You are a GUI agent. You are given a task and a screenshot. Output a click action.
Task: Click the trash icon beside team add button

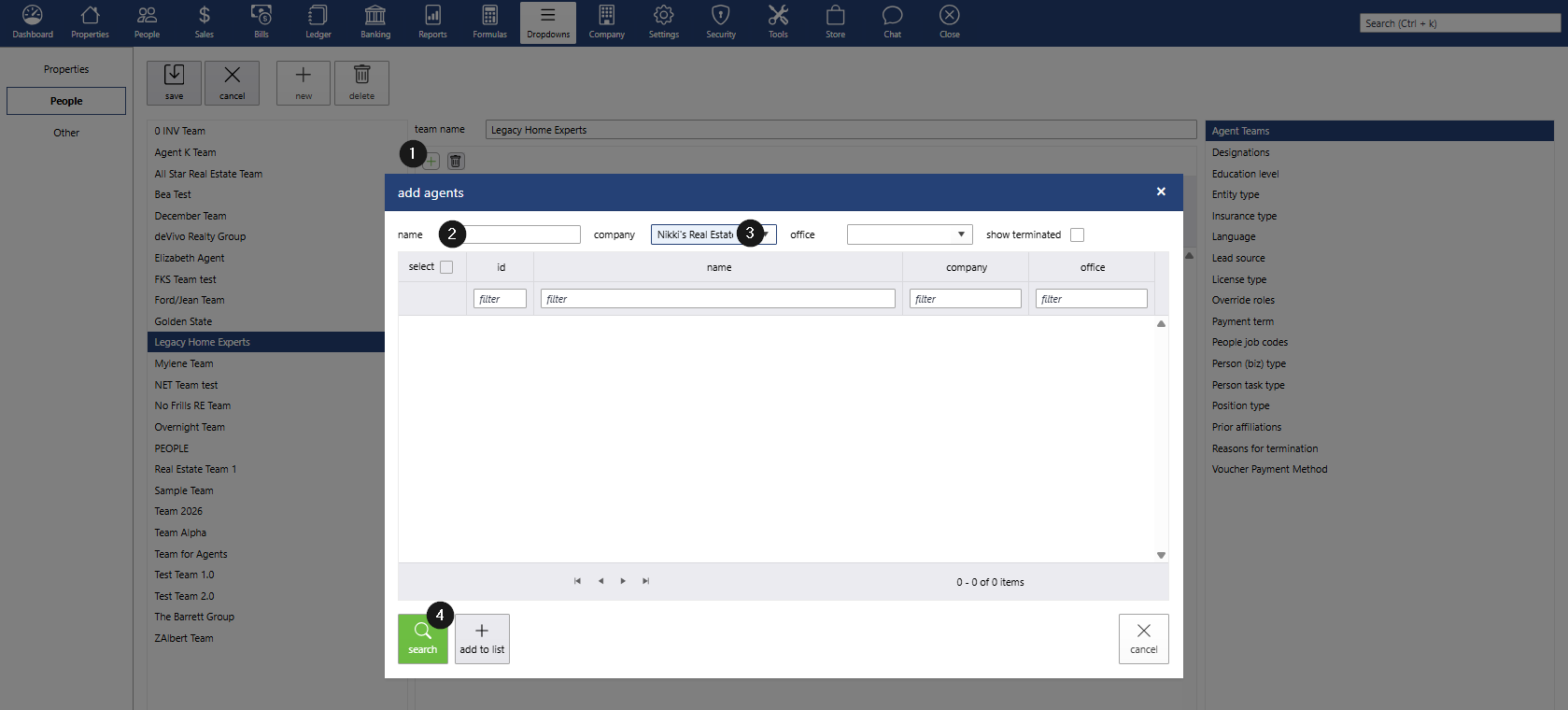(456, 162)
